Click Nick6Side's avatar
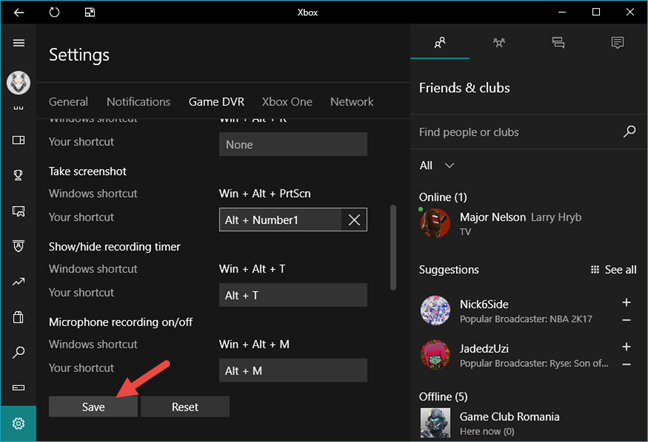 coord(435,310)
